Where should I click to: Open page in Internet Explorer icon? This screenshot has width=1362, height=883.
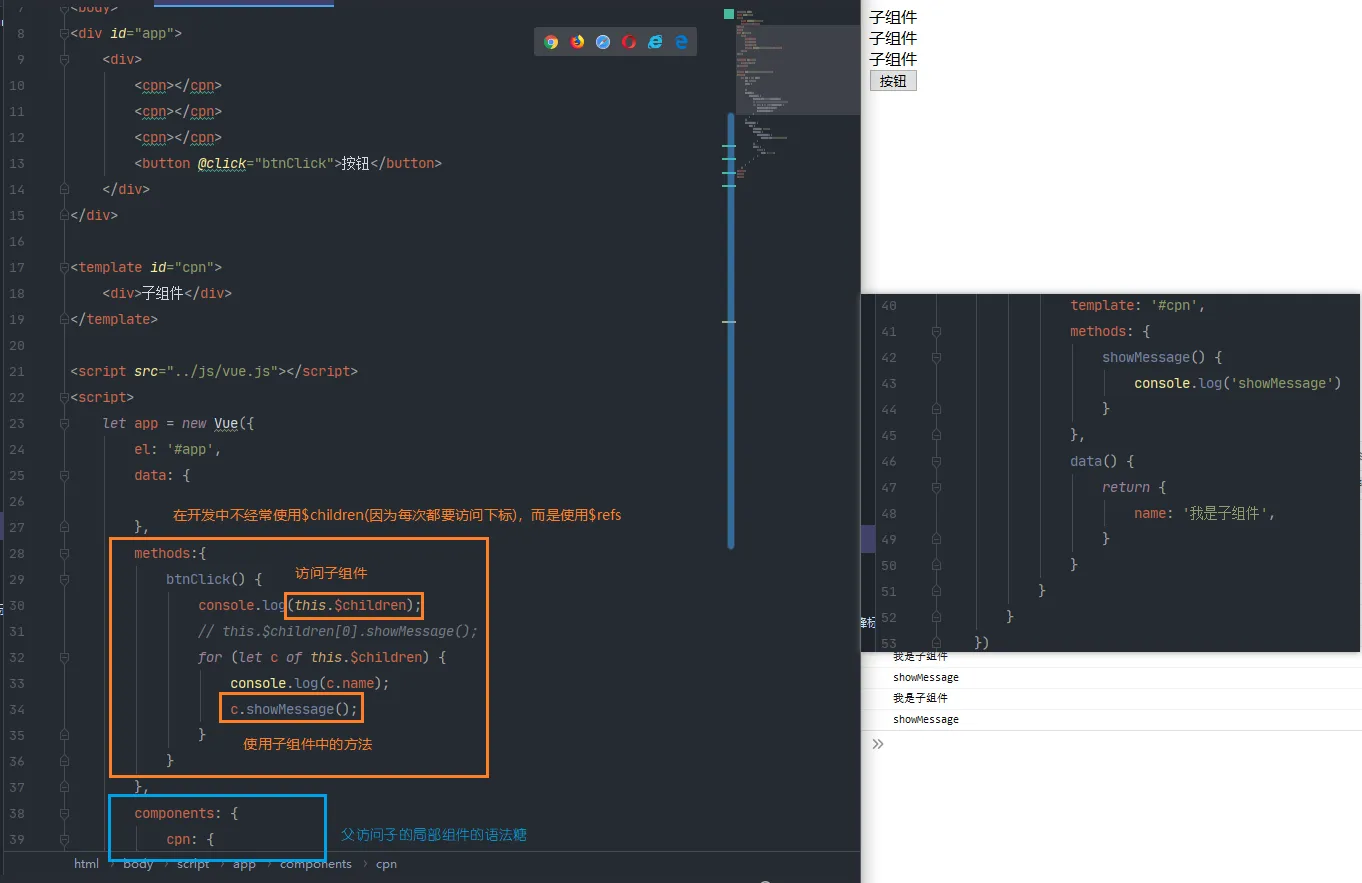[x=655, y=42]
